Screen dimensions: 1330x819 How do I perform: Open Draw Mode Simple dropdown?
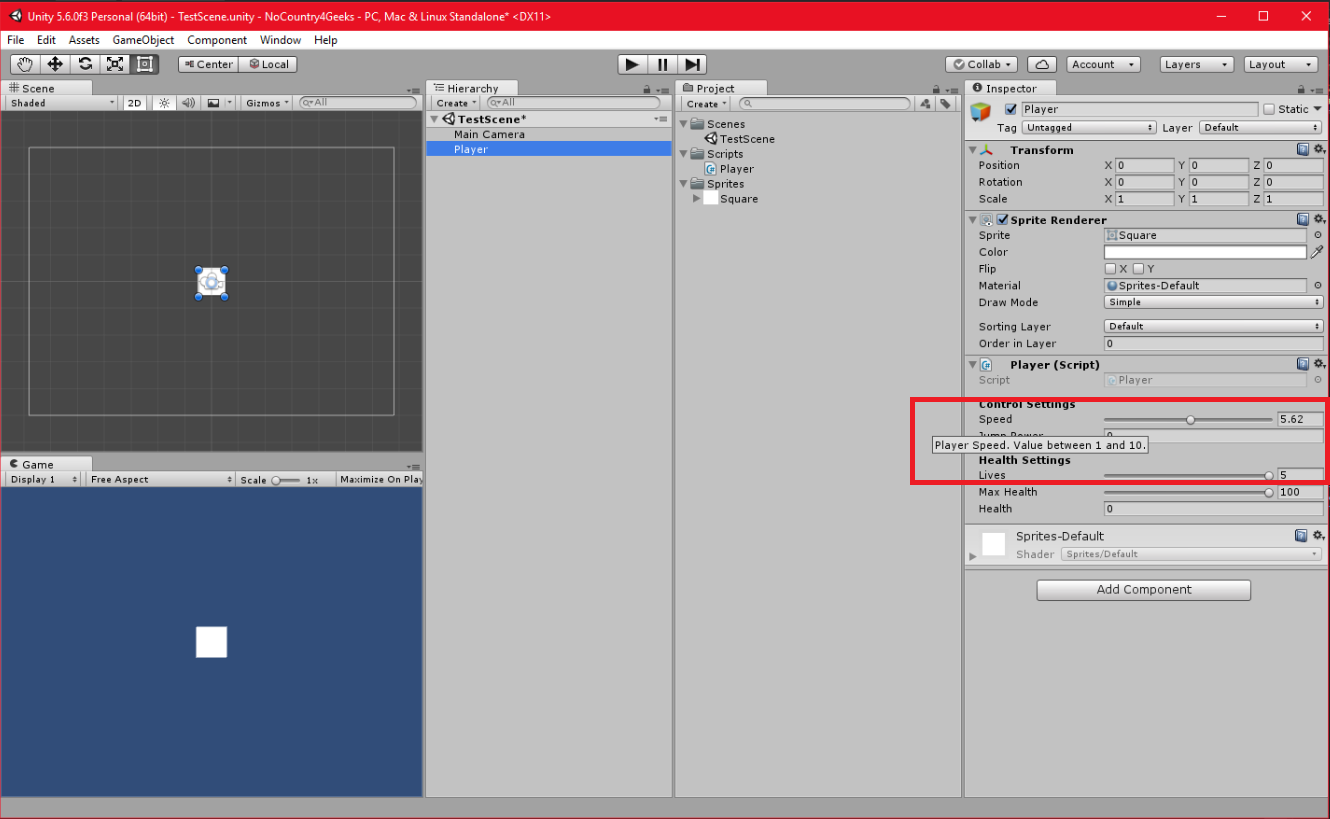[x=1213, y=302]
